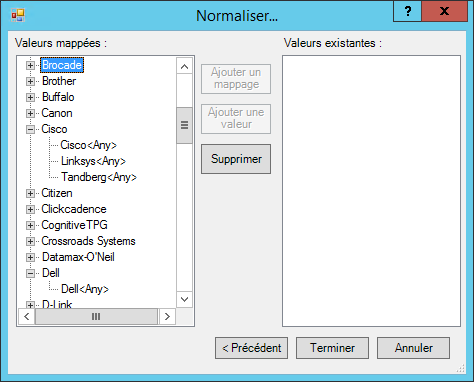The height and width of the screenshot is (382, 474).
Task: Go back with the < Précédent button
Action: pos(251,348)
